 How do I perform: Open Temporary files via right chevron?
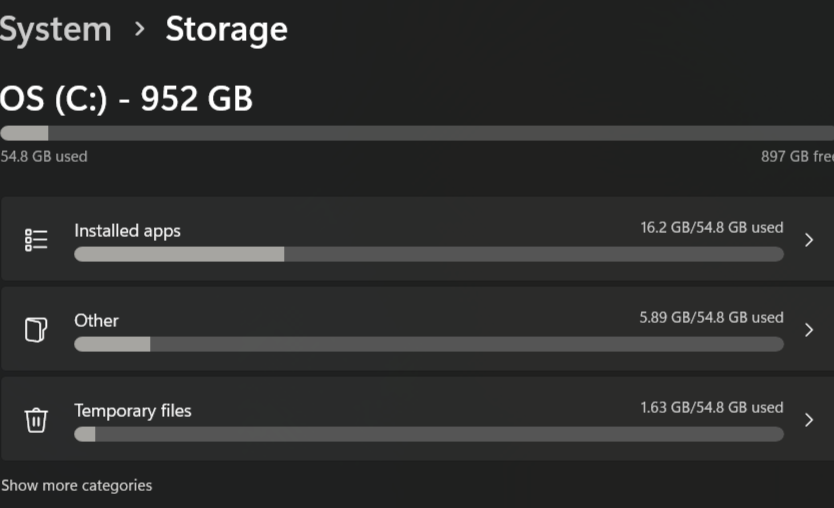(809, 420)
